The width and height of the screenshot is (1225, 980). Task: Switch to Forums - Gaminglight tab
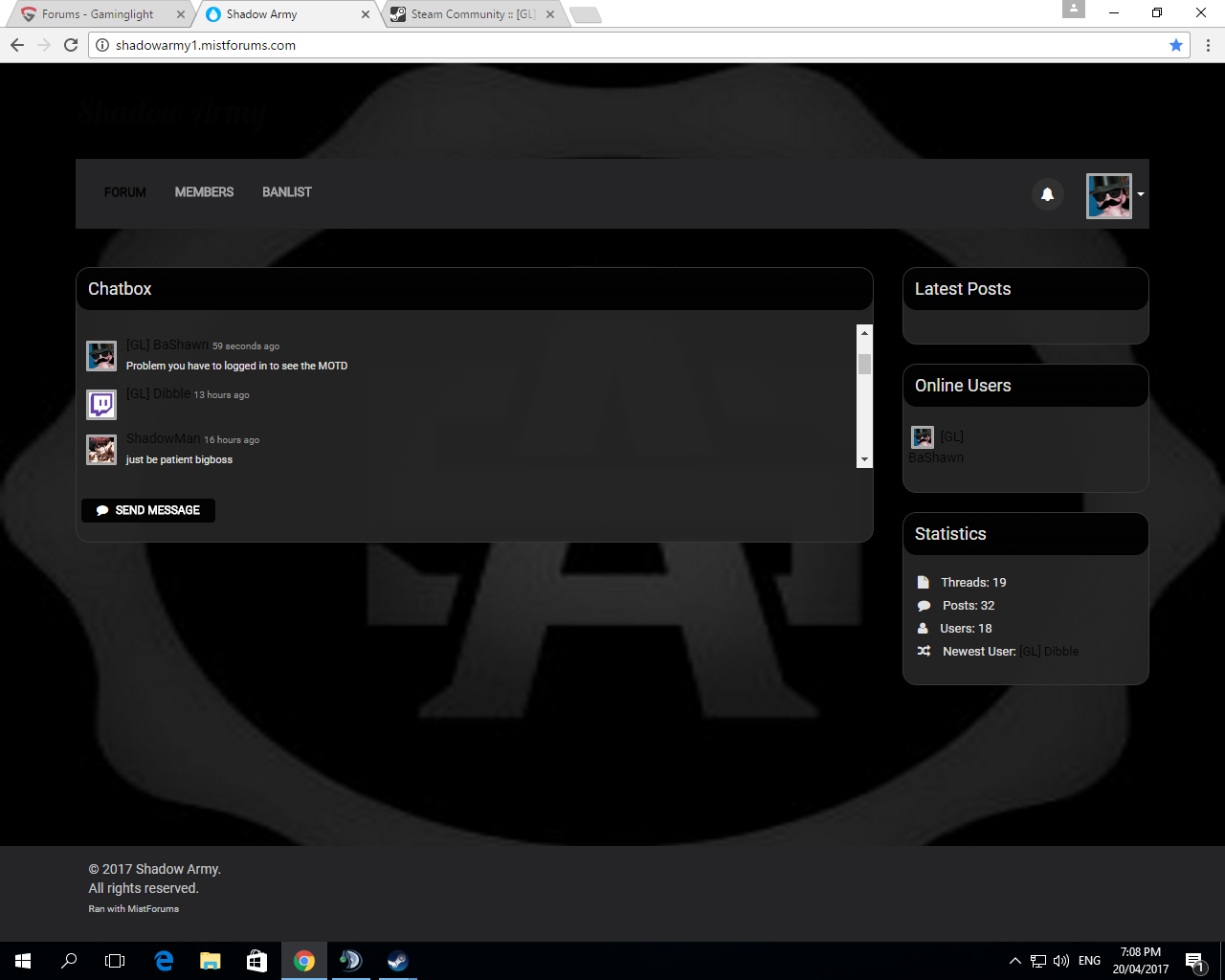(98, 14)
